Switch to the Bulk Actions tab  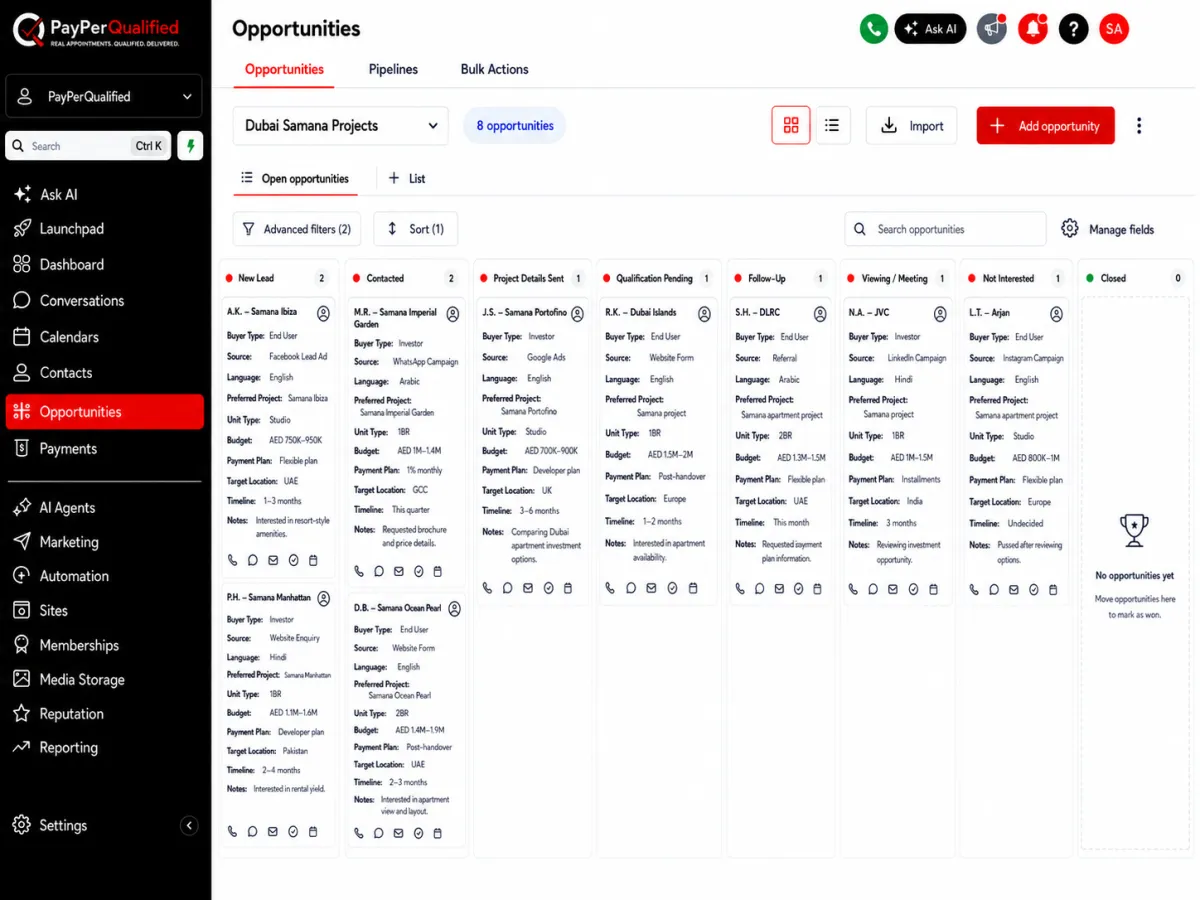494,69
